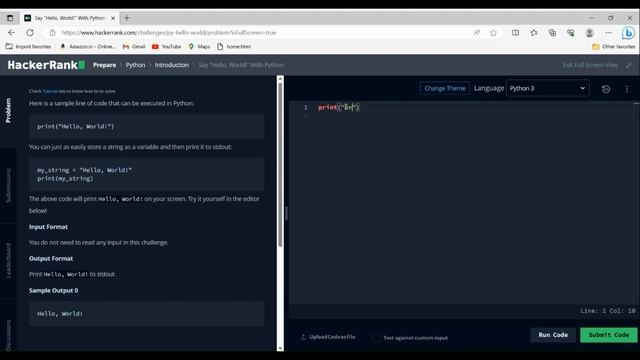Click the site lock icon in address bar
The height and width of the screenshot is (360, 640).
point(52,33)
